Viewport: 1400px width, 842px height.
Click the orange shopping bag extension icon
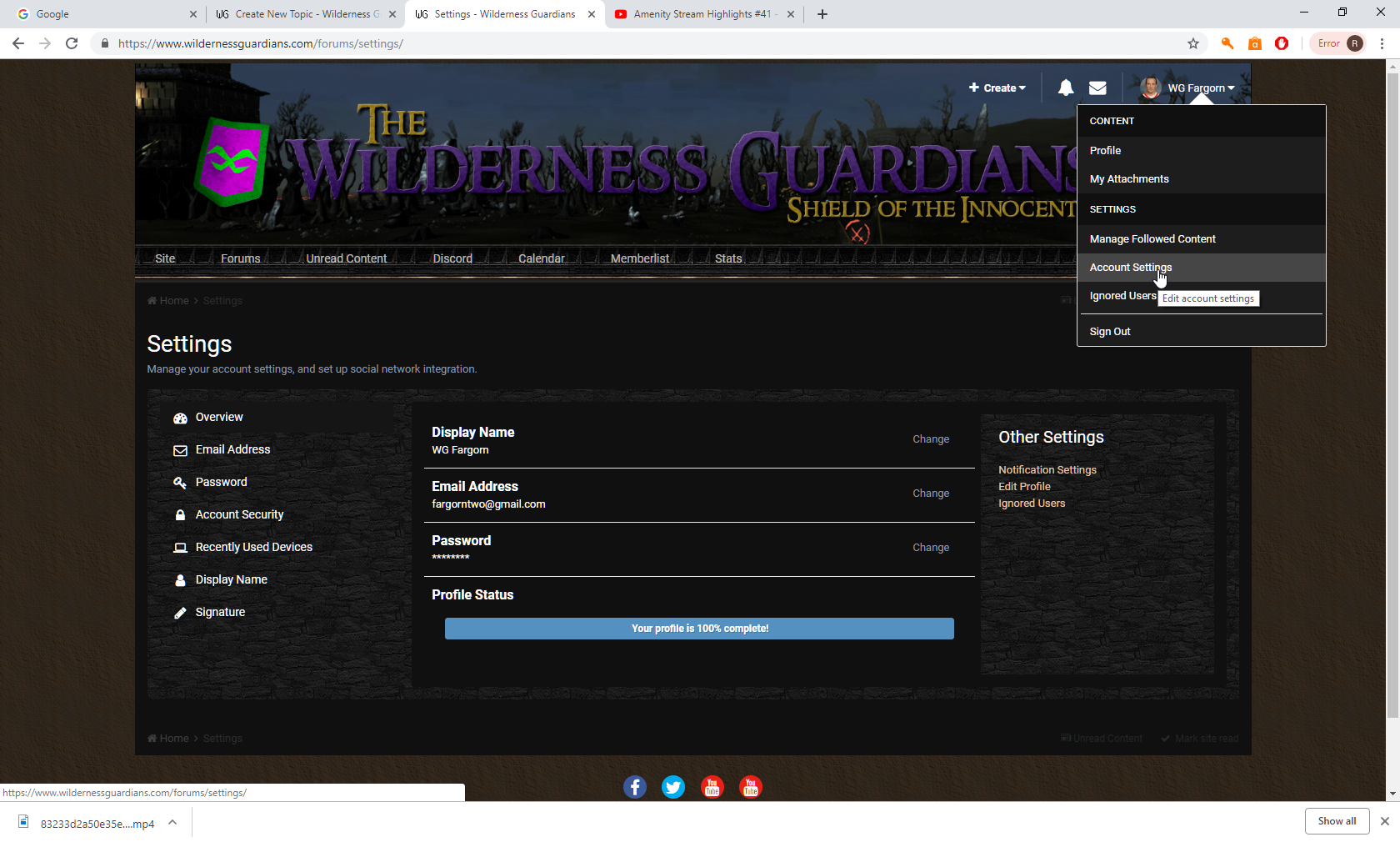tap(1255, 43)
